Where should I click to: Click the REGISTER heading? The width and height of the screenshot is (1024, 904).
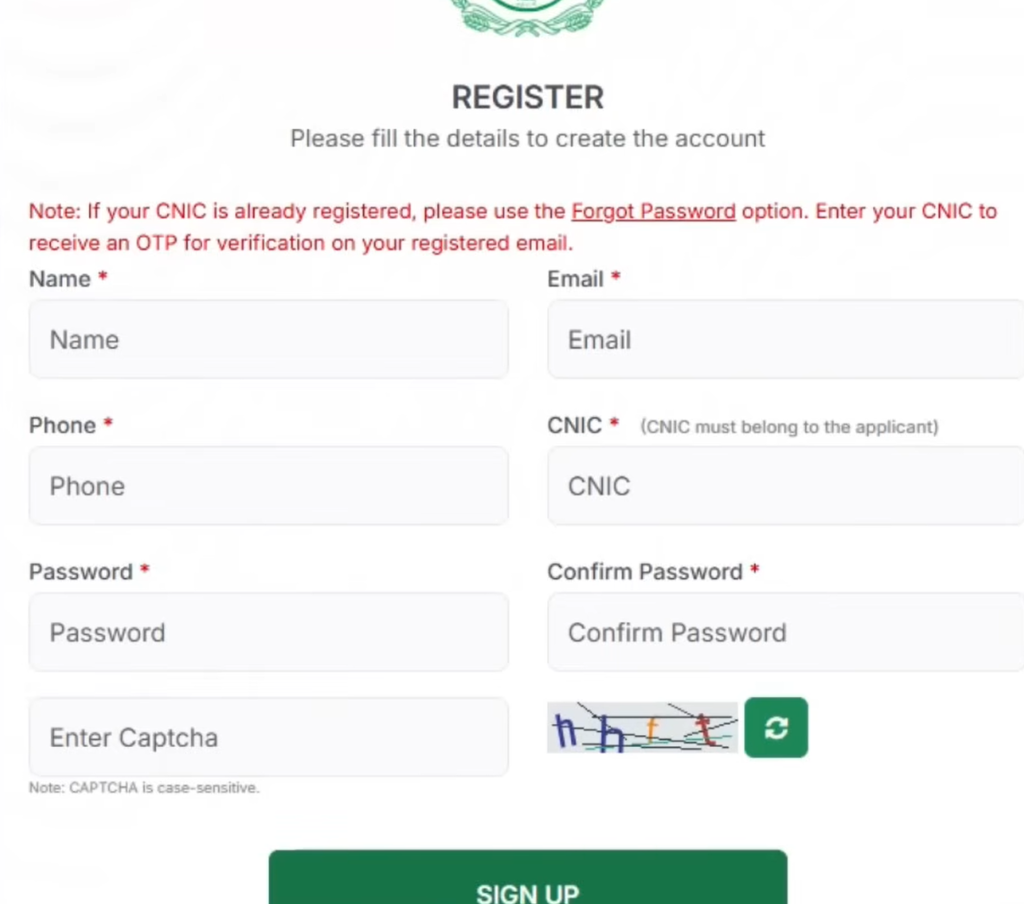(x=528, y=98)
